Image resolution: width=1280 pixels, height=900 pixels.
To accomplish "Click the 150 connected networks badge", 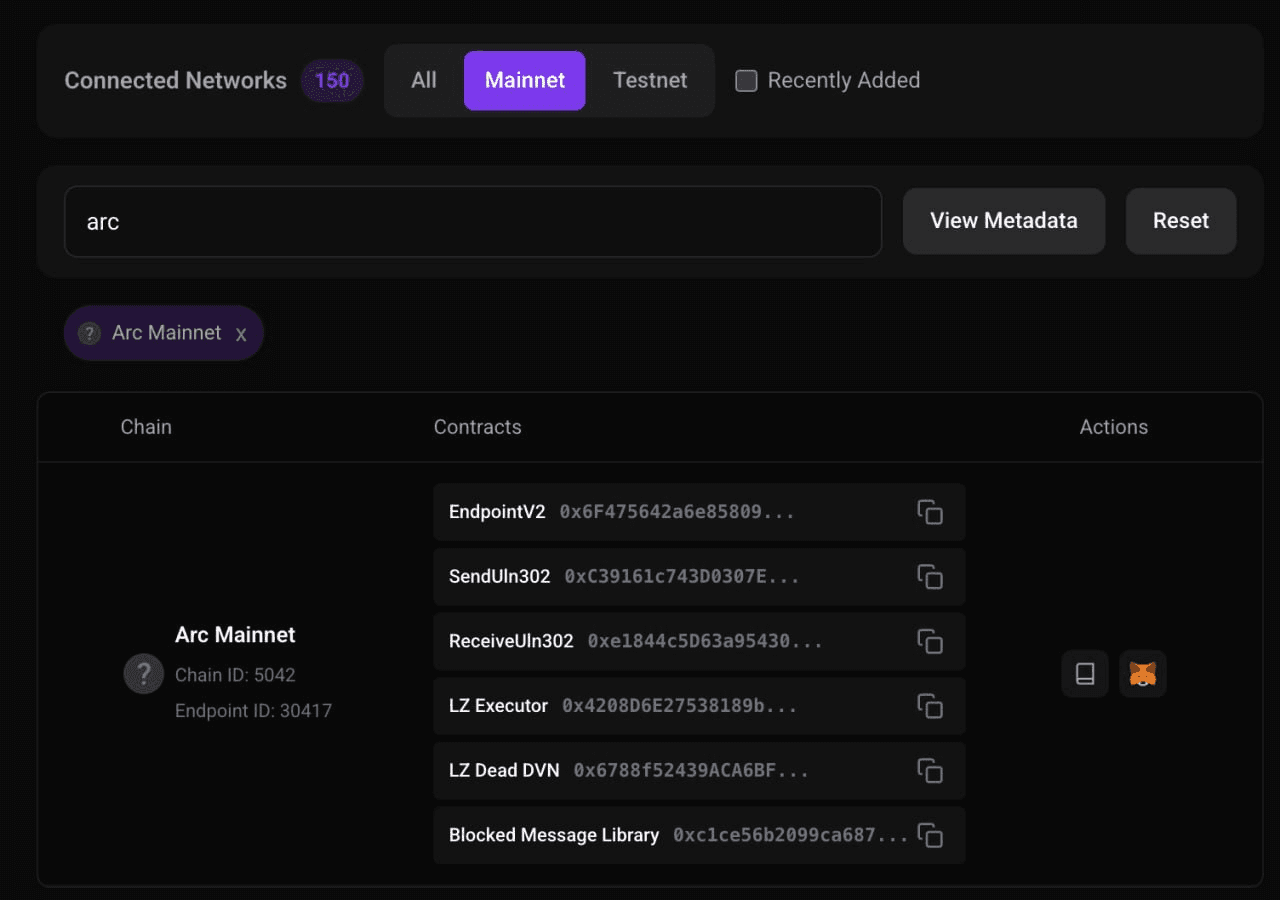I will pos(332,80).
